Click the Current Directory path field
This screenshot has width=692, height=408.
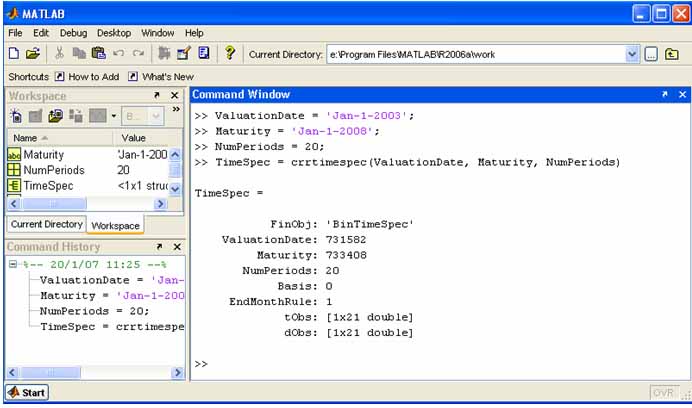pos(476,54)
